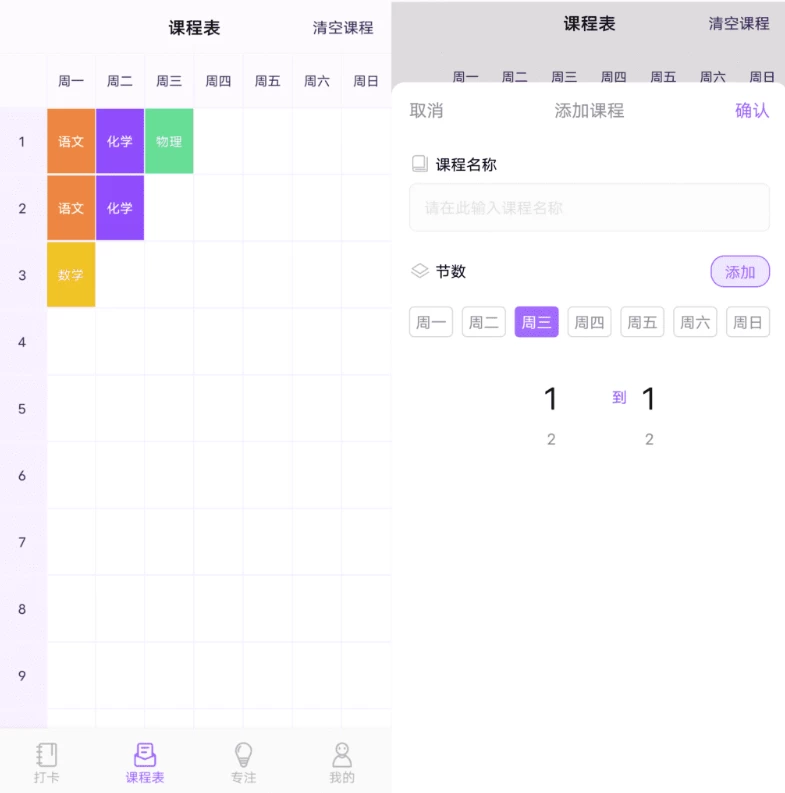Tap the 课程表 icon in bottom bar
The height and width of the screenshot is (793, 785).
point(145,762)
